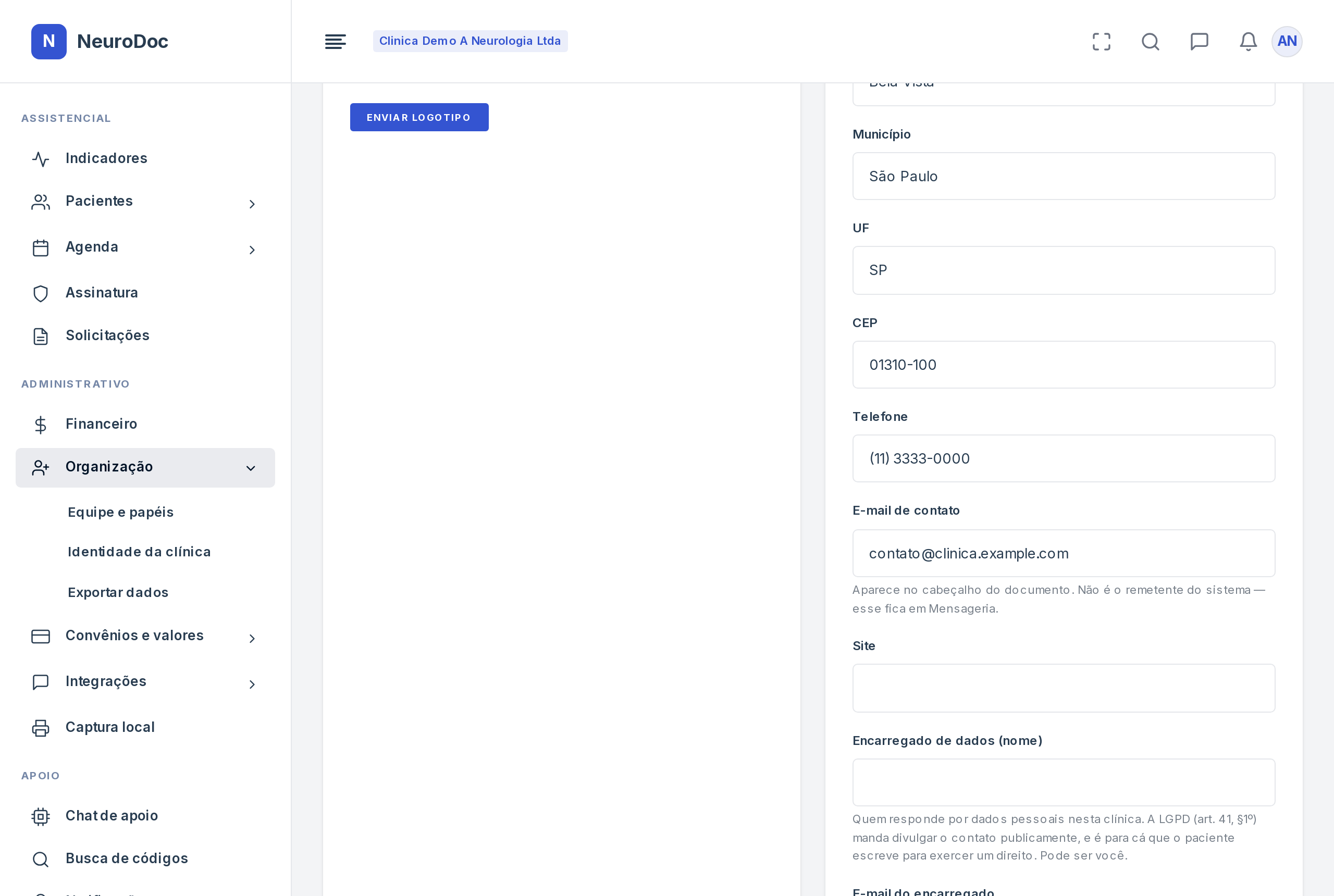Click the Busca de códigos magnifier icon

(x=41, y=859)
